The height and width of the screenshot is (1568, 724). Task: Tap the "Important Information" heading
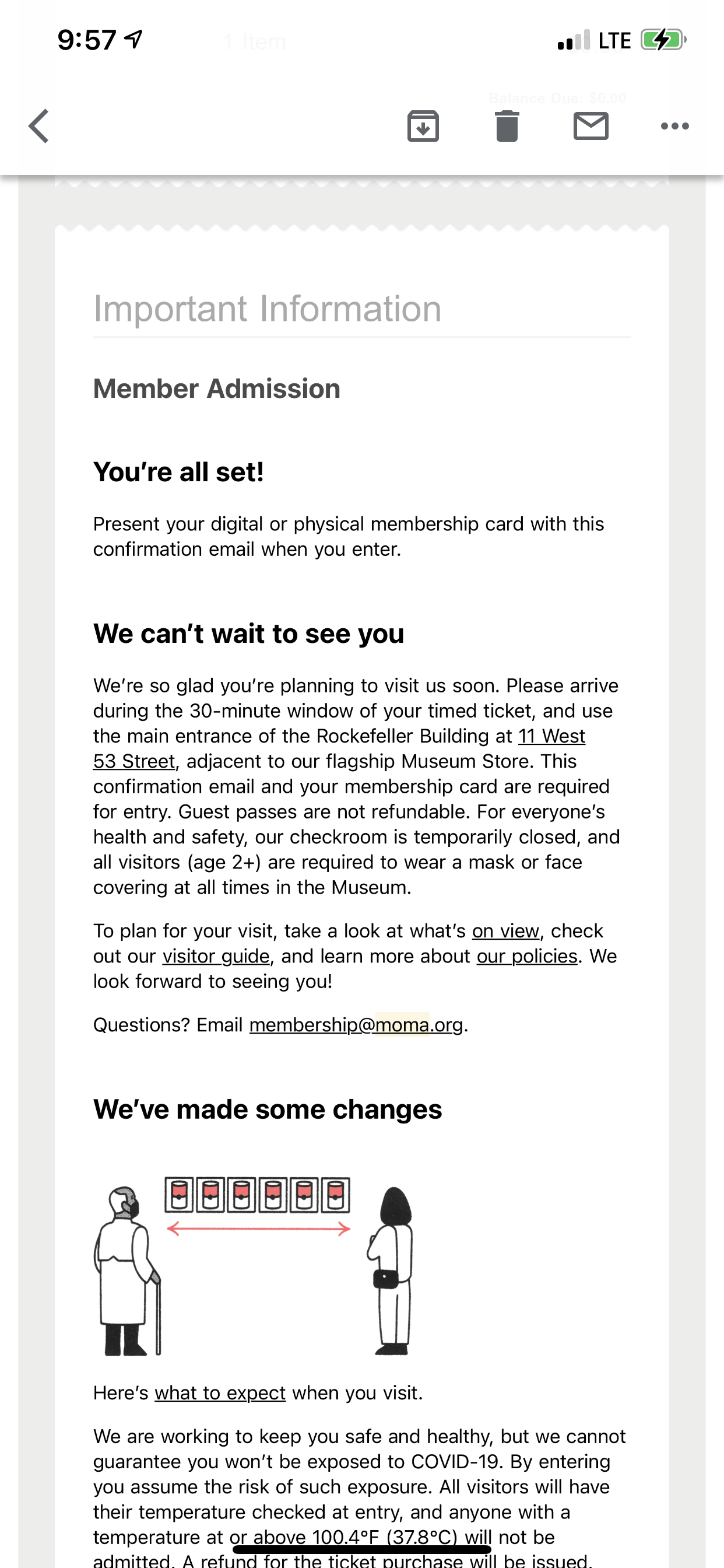[x=267, y=309]
